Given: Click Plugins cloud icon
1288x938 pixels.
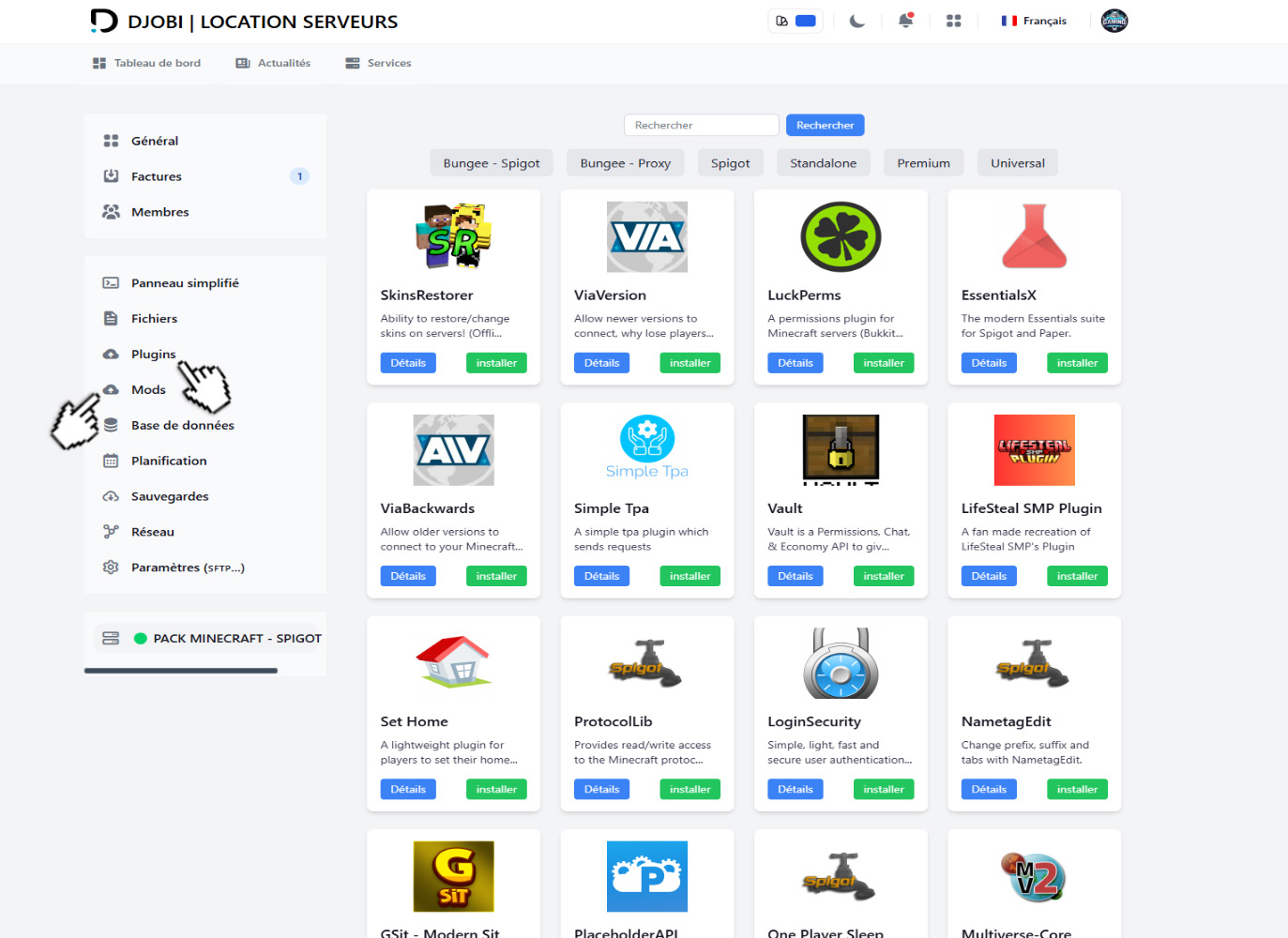Looking at the screenshot, I should (x=111, y=355).
